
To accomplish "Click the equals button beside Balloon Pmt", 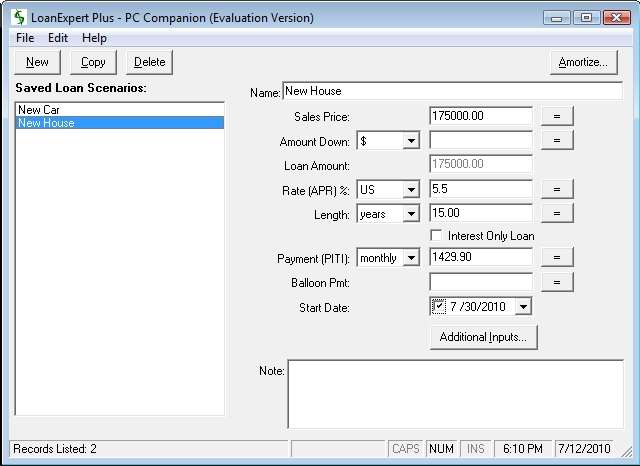I will point(557,282).
